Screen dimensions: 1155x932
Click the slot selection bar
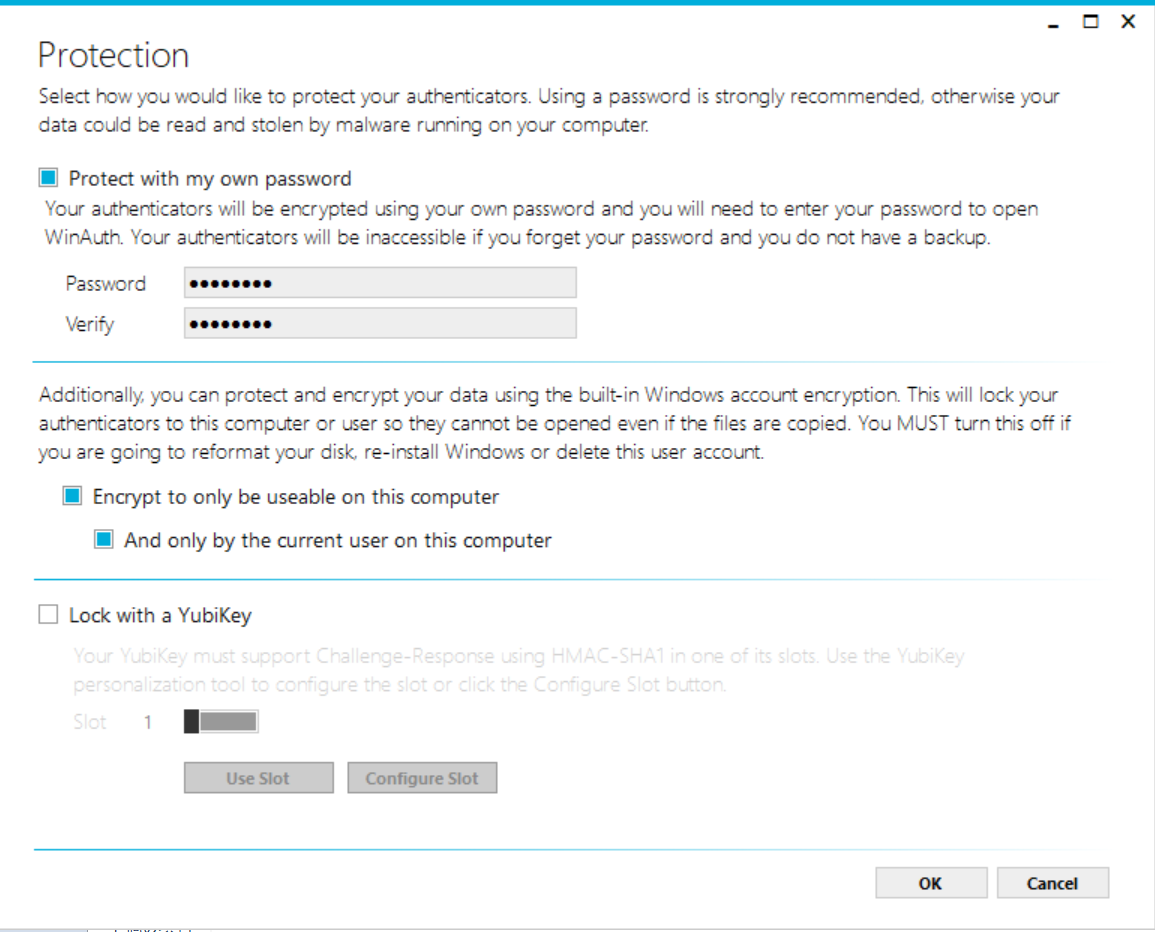tap(219, 720)
